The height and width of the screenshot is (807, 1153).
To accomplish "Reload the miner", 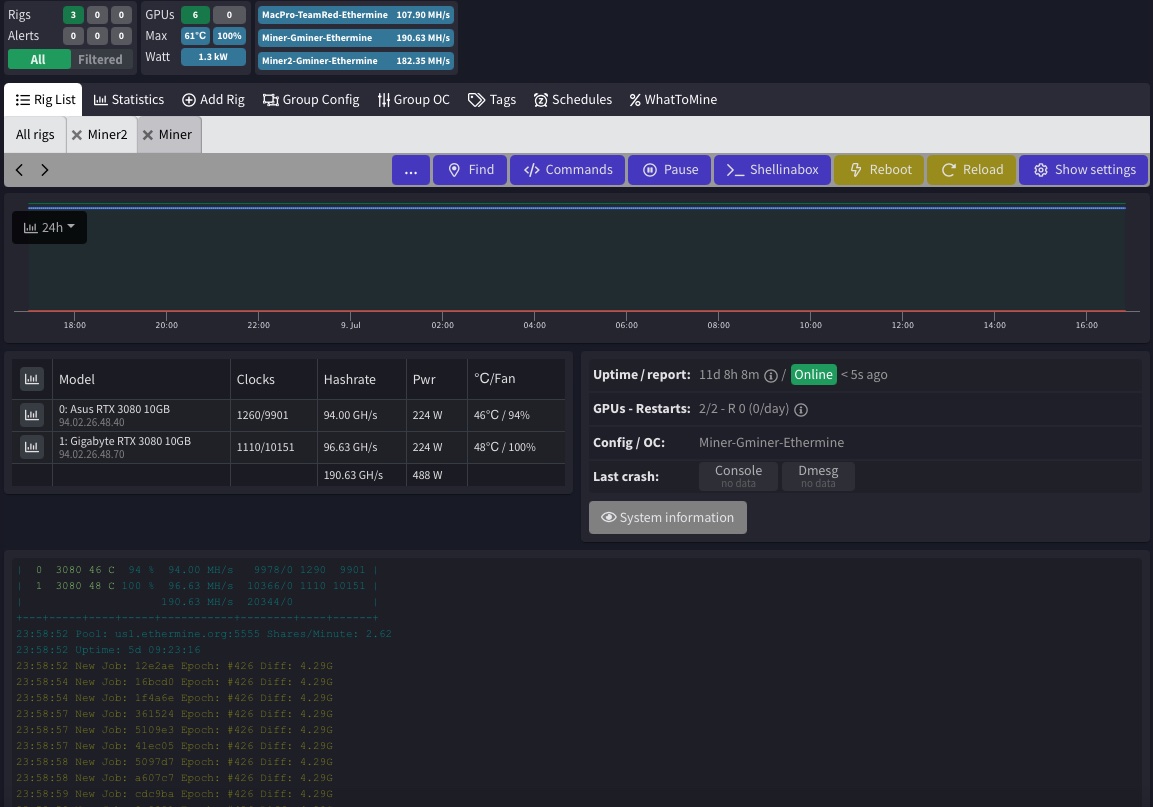I will 971,169.
